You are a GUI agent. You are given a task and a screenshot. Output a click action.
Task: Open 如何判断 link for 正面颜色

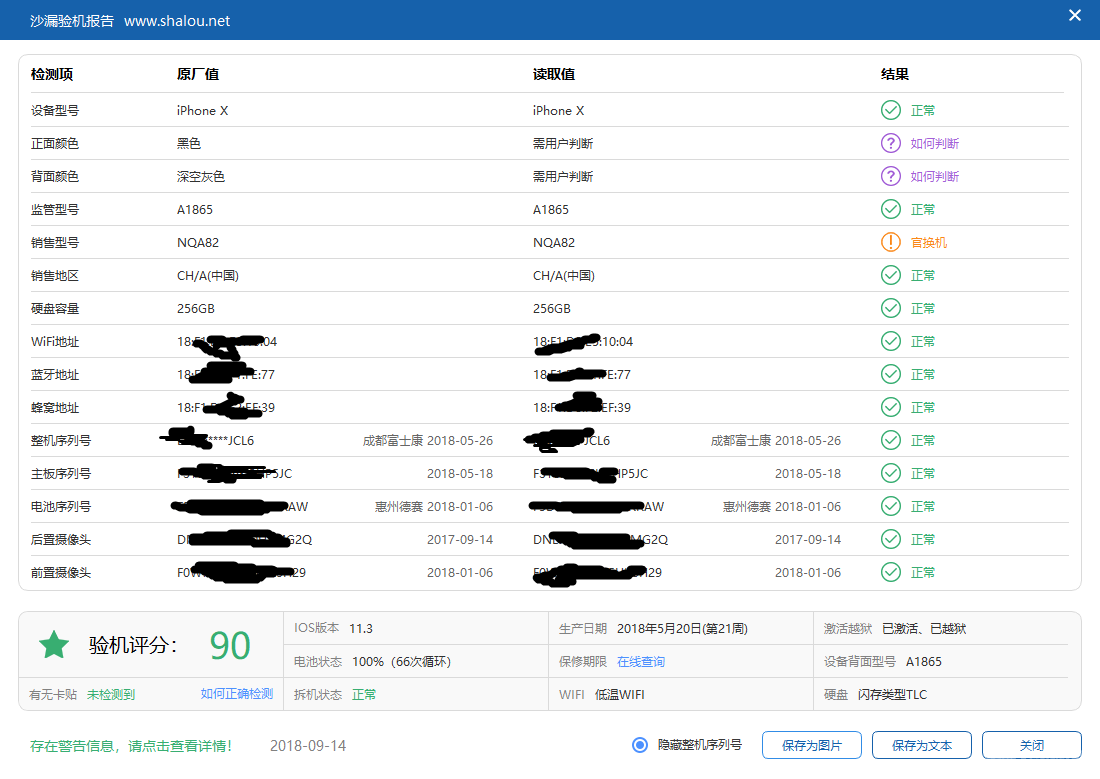934,143
